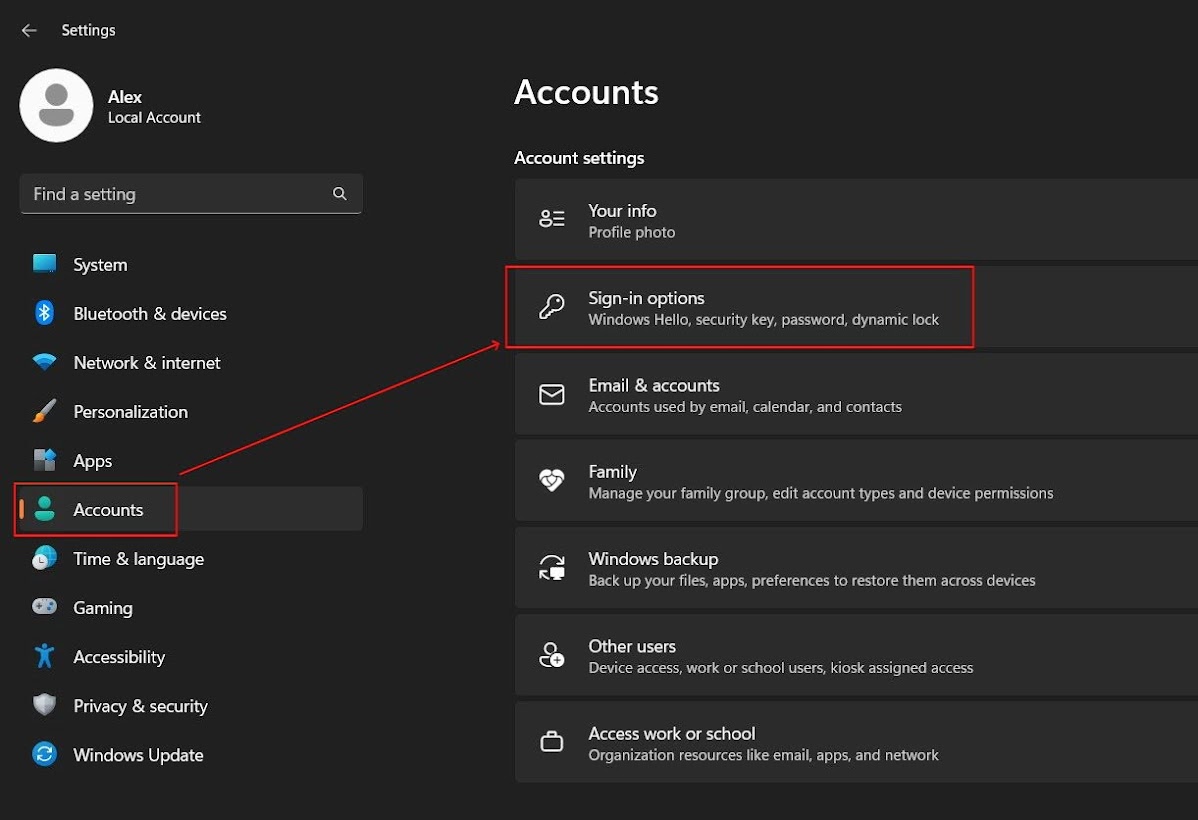Select Accounts in the sidebar
Image resolution: width=1198 pixels, height=820 pixels.
coord(108,510)
